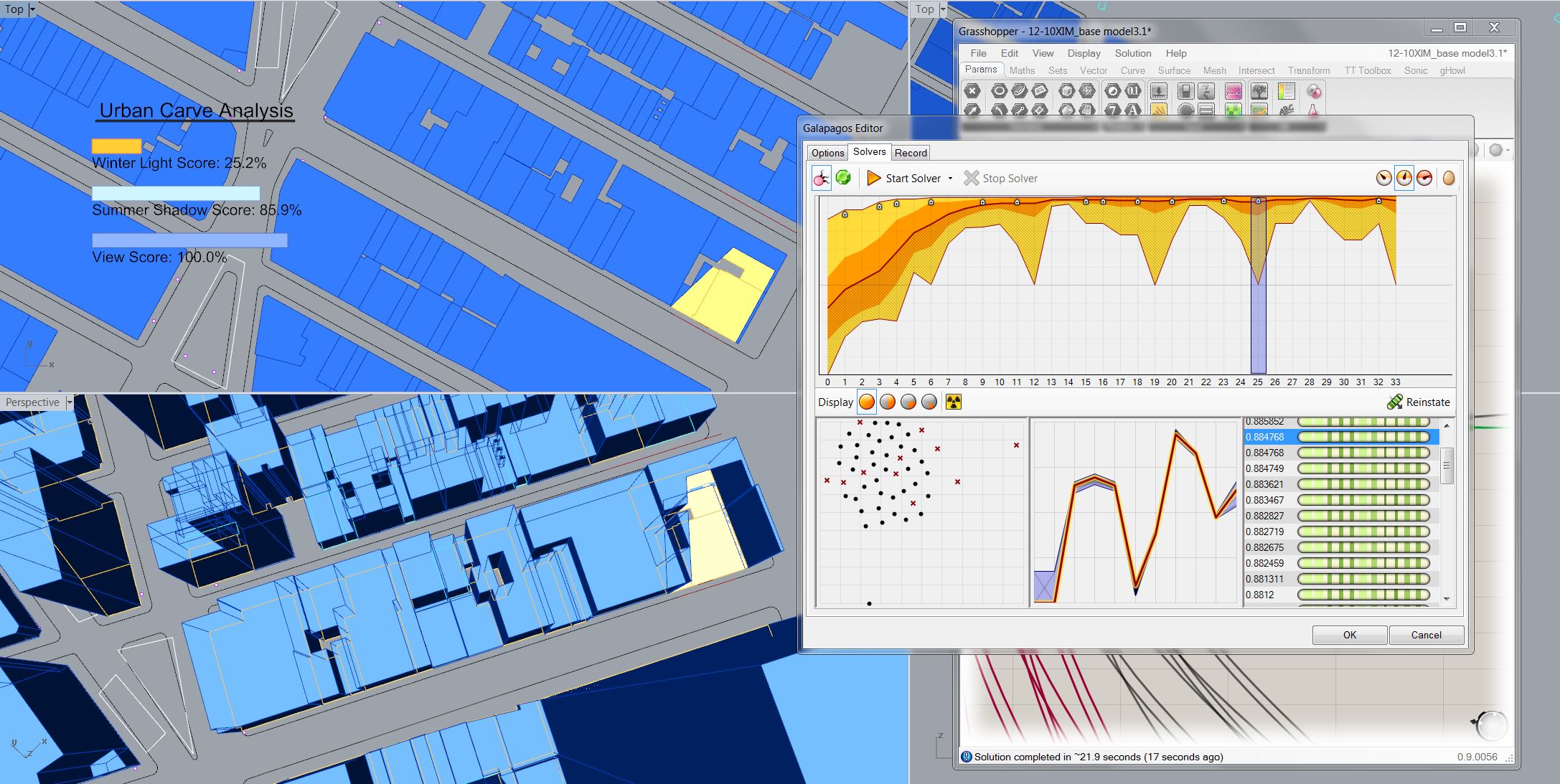The height and width of the screenshot is (784, 1560).
Task: Open the Start Solver dropdown arrow
Action: [950, 179]
